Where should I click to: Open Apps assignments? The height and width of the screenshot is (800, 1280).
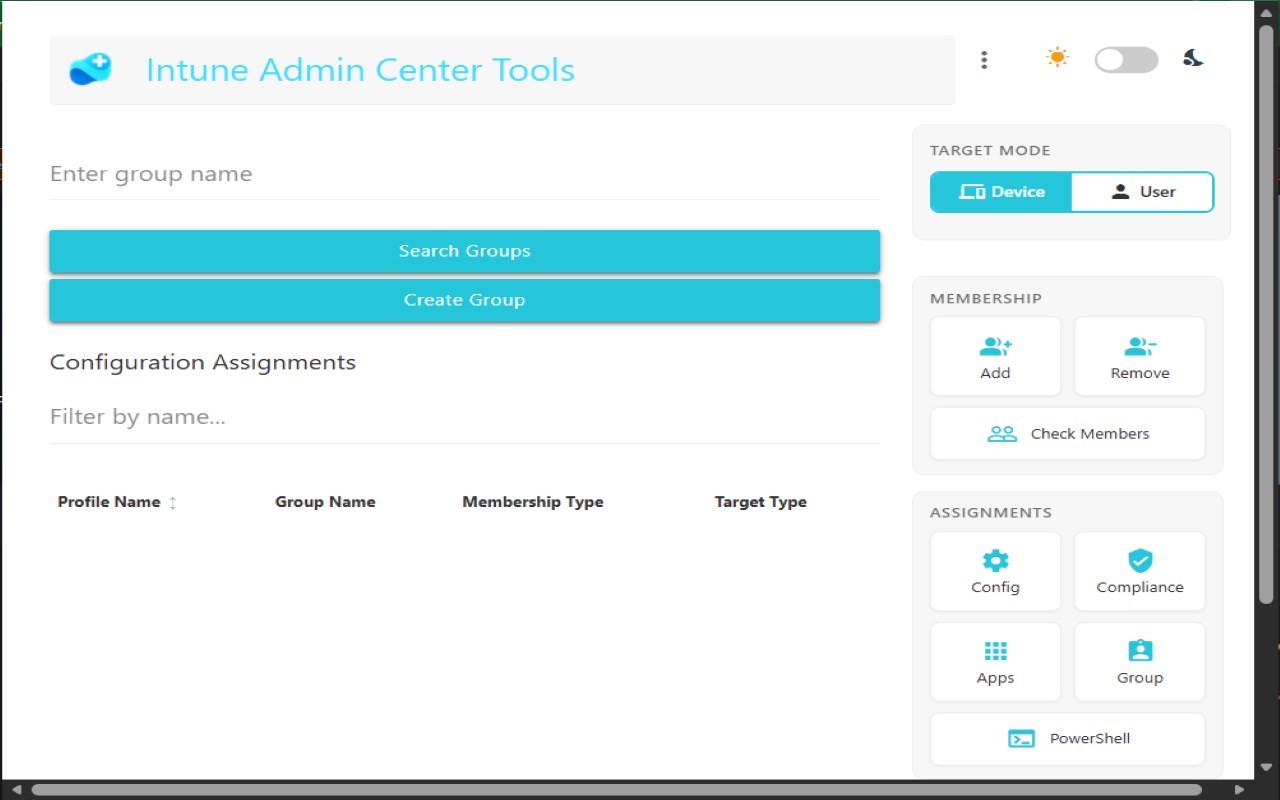click(995, 662)
